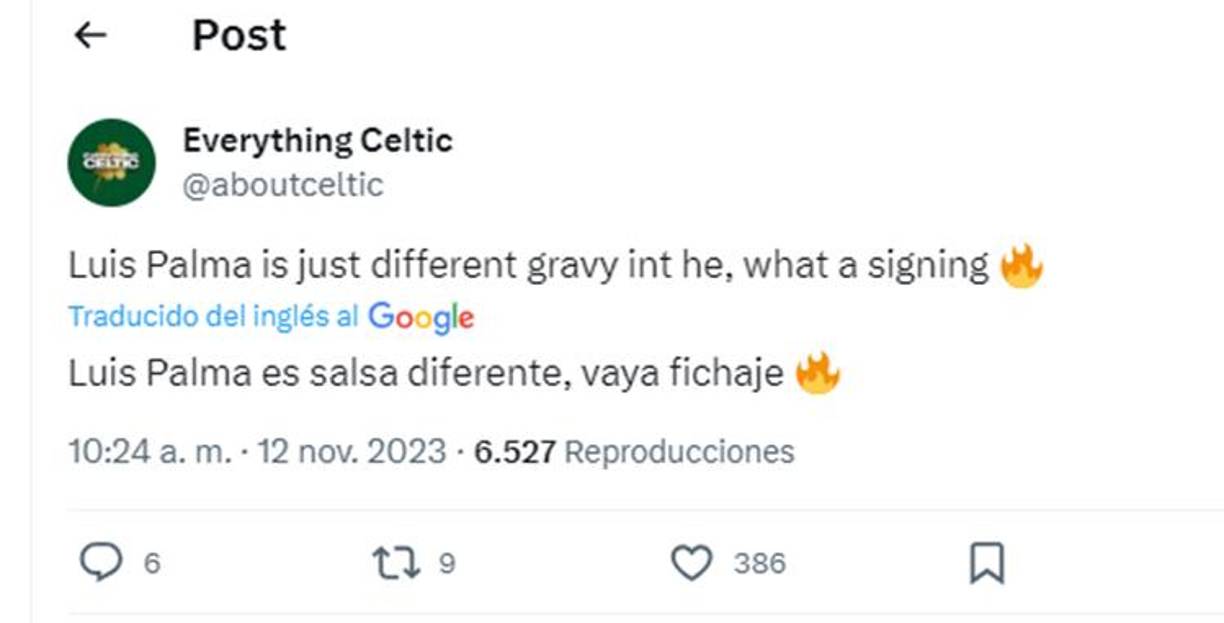This screenshot has height=623, width=1224.
Task: Bookmark the post with the bookmark icon
Action: (987, 564)
